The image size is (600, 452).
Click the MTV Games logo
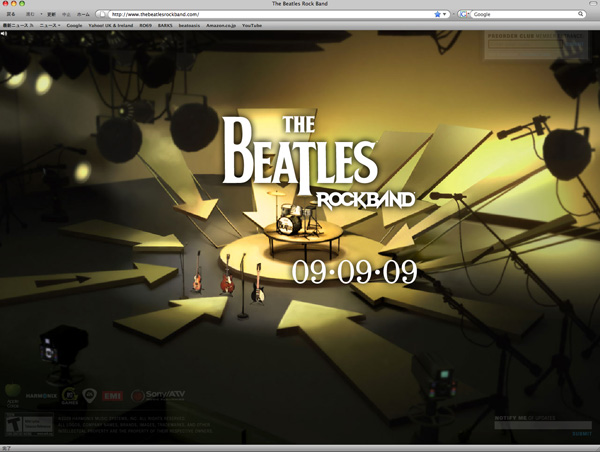pyautogui.click(x=69, y=396)
